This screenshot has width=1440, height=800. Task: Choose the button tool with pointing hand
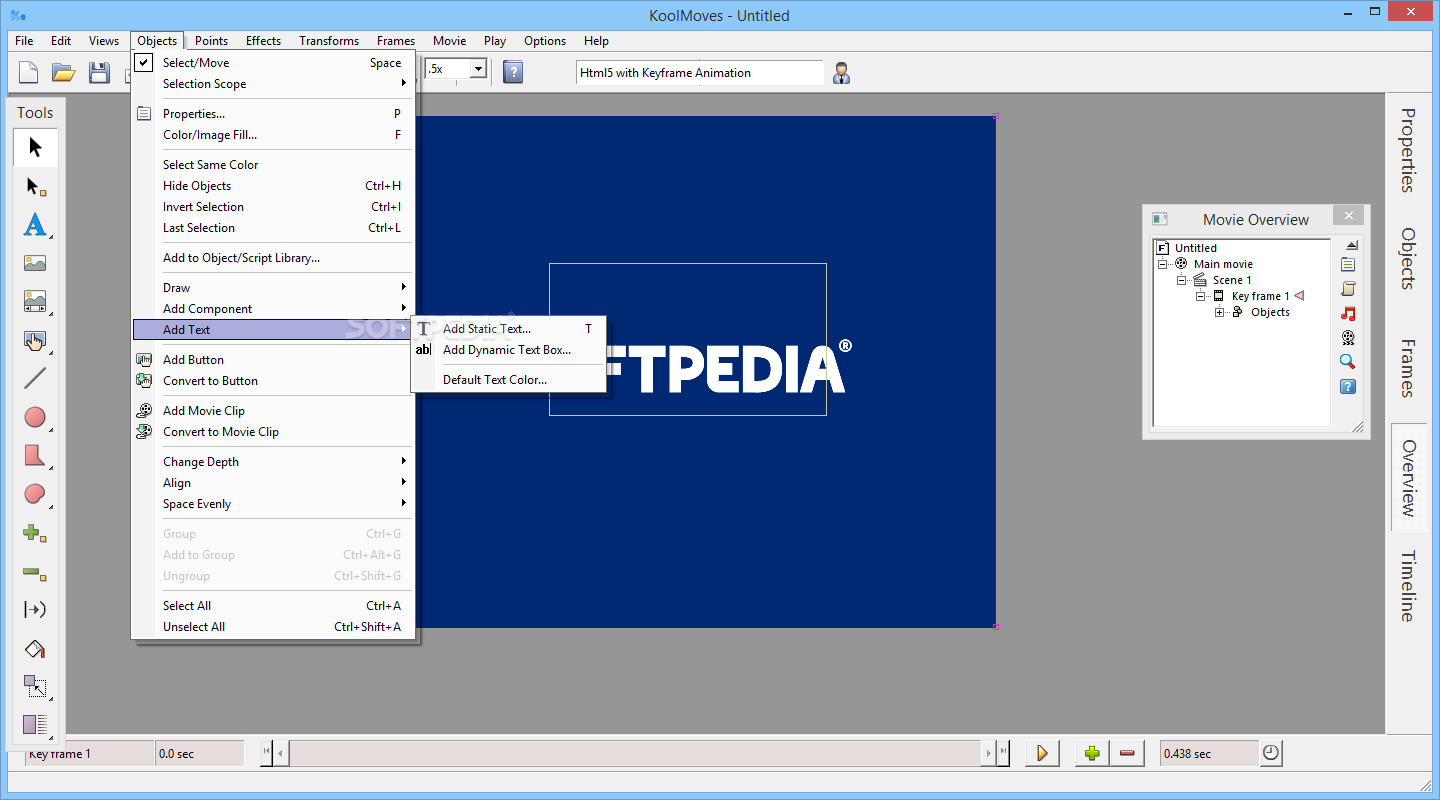[35, 341]
